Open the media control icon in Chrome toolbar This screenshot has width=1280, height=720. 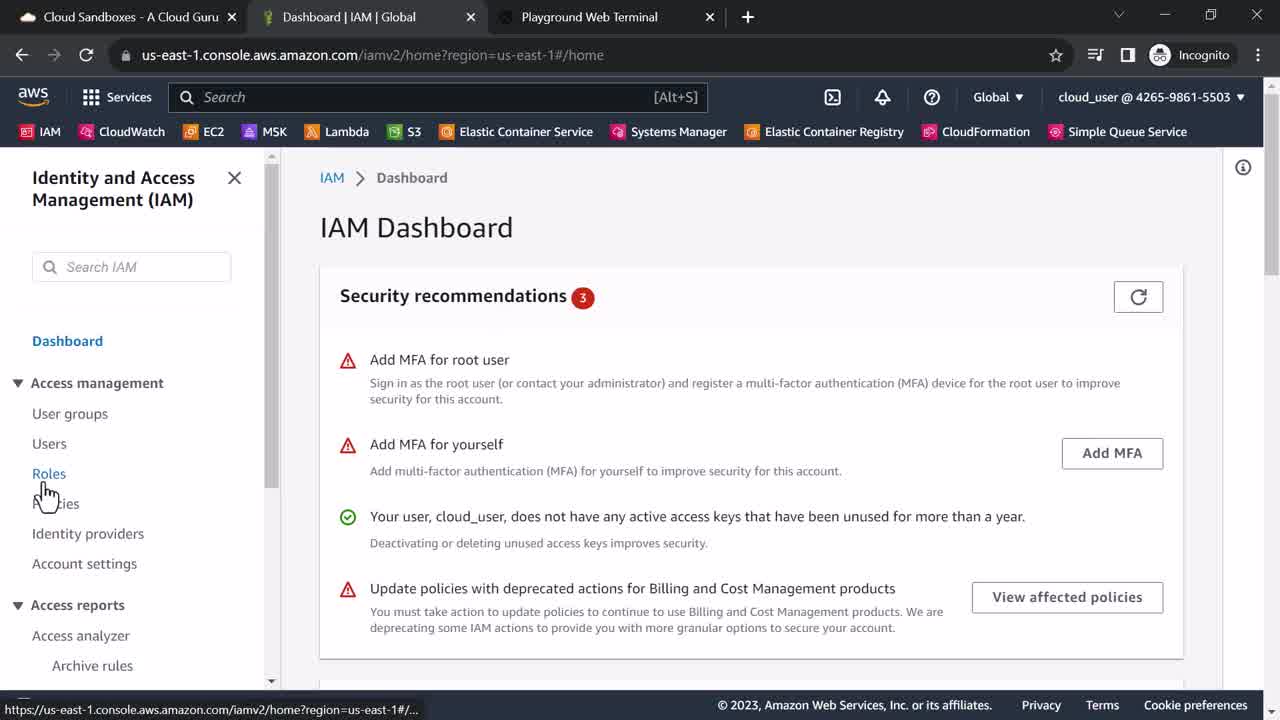(x=1095, y=55)
